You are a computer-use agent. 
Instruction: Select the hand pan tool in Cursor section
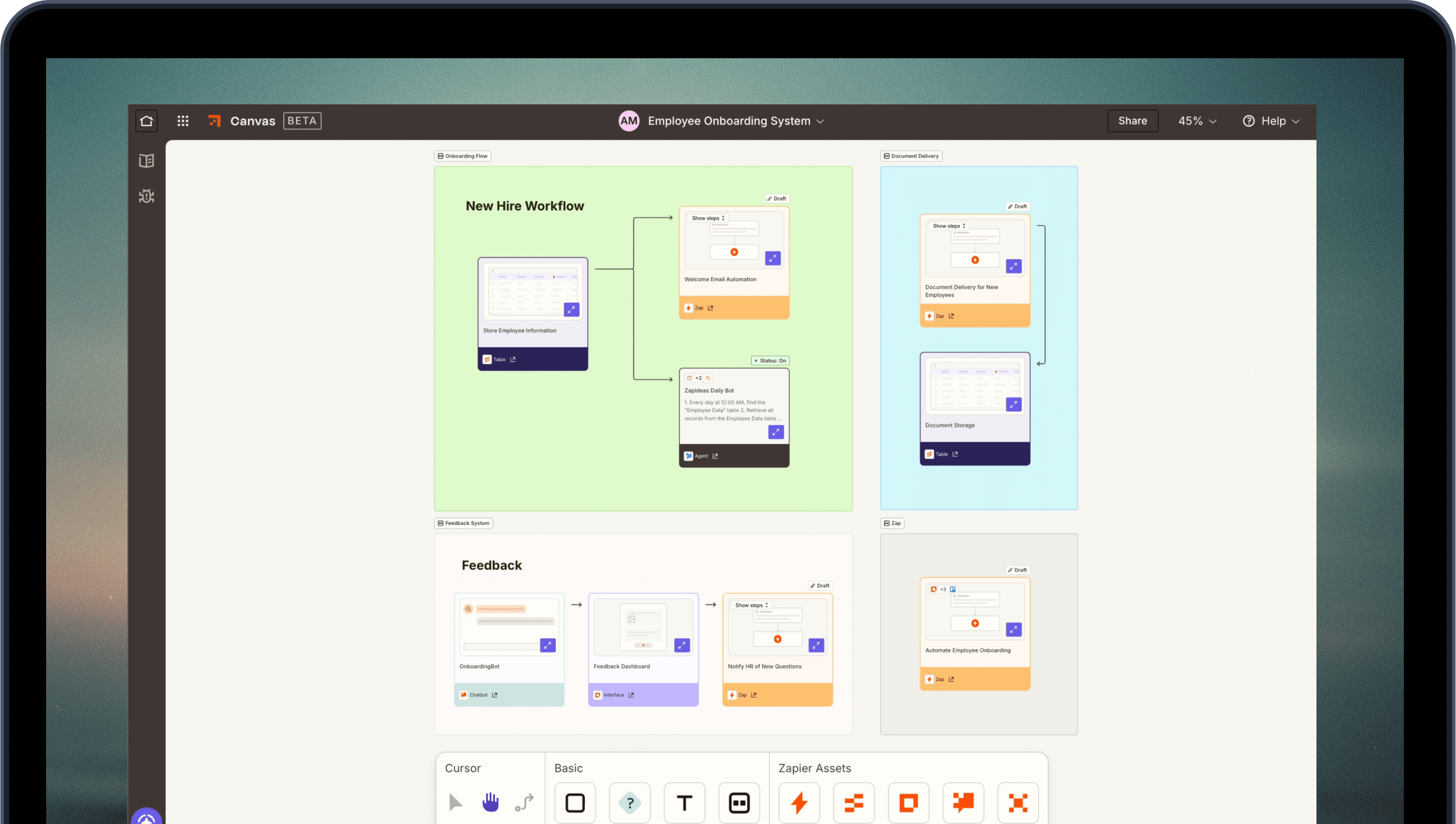click(490, 802)
